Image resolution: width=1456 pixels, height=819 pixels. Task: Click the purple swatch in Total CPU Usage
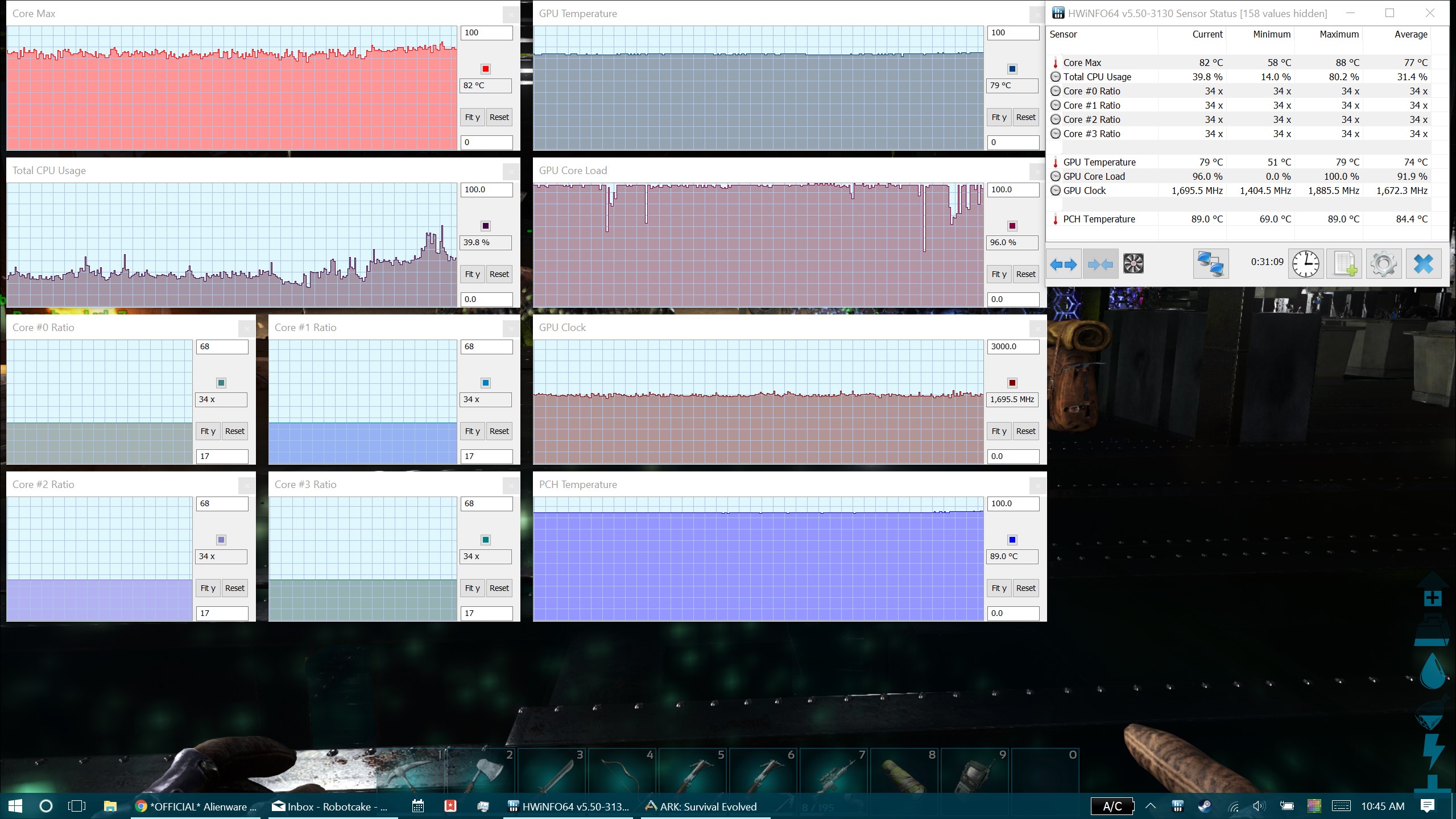pos(485,226)
